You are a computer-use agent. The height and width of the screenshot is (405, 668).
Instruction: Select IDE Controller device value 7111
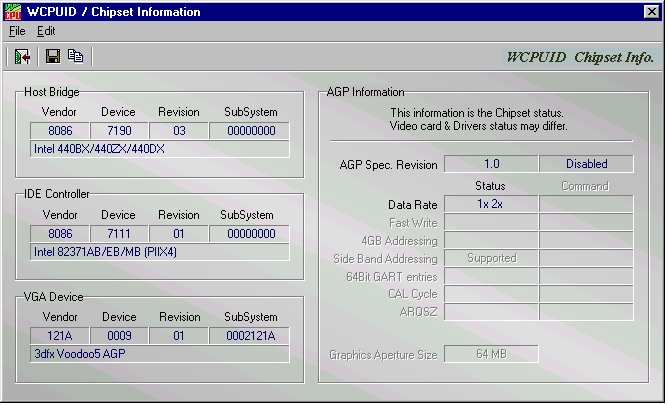[x=119, y=234]
